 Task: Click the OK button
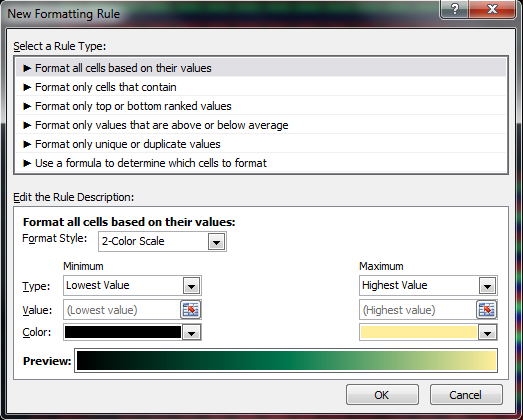click(382, 395)
